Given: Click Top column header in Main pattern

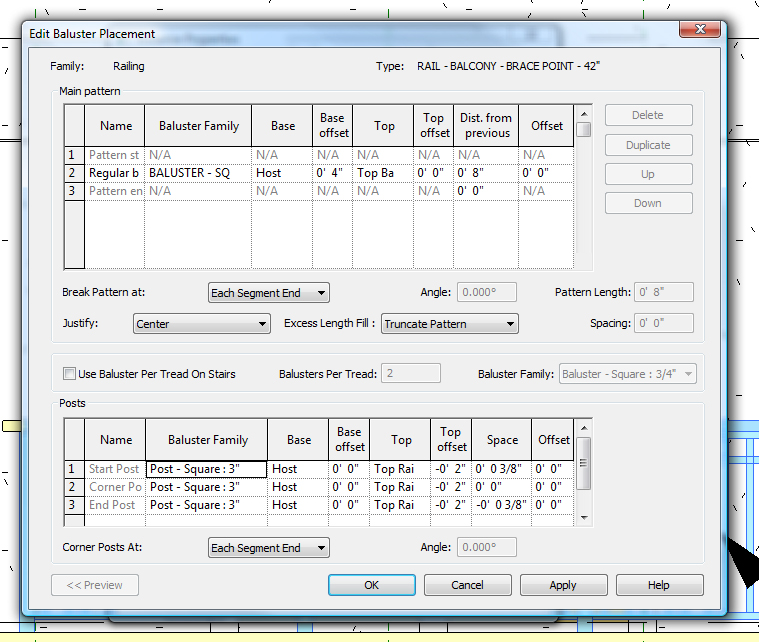Looking at the screenshot, I should pos(384,126).
